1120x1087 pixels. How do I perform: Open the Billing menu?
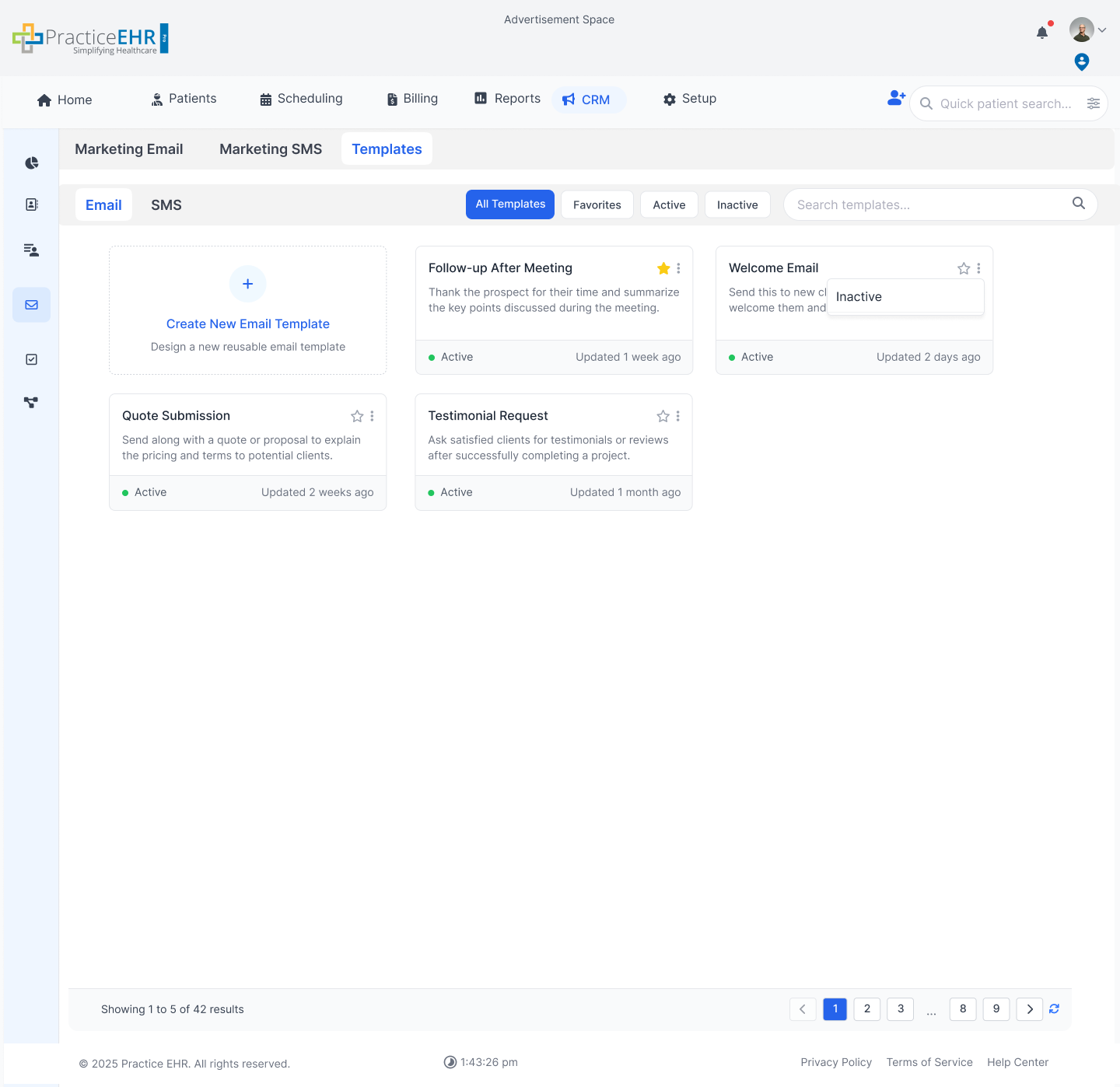(411, 99)
